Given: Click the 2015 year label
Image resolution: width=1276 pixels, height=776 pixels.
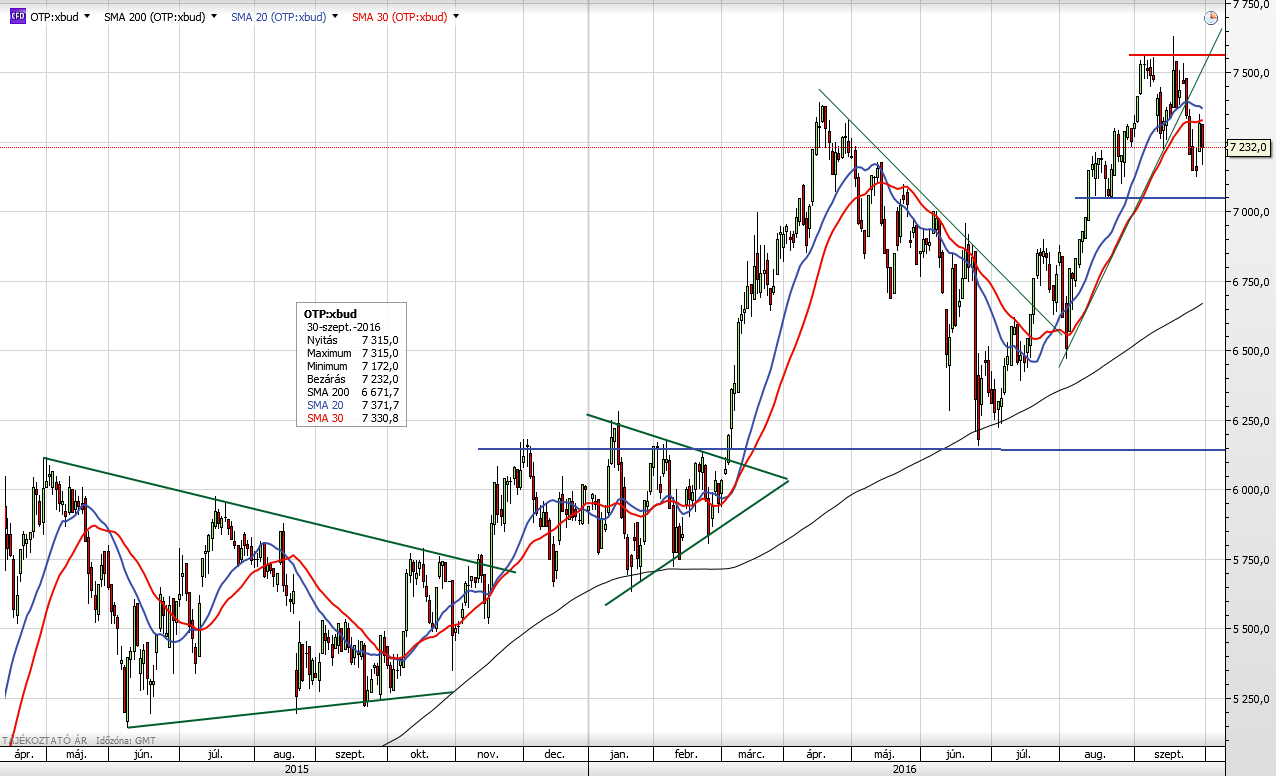Looking at the screenshot, I should [x=296, y=768].
